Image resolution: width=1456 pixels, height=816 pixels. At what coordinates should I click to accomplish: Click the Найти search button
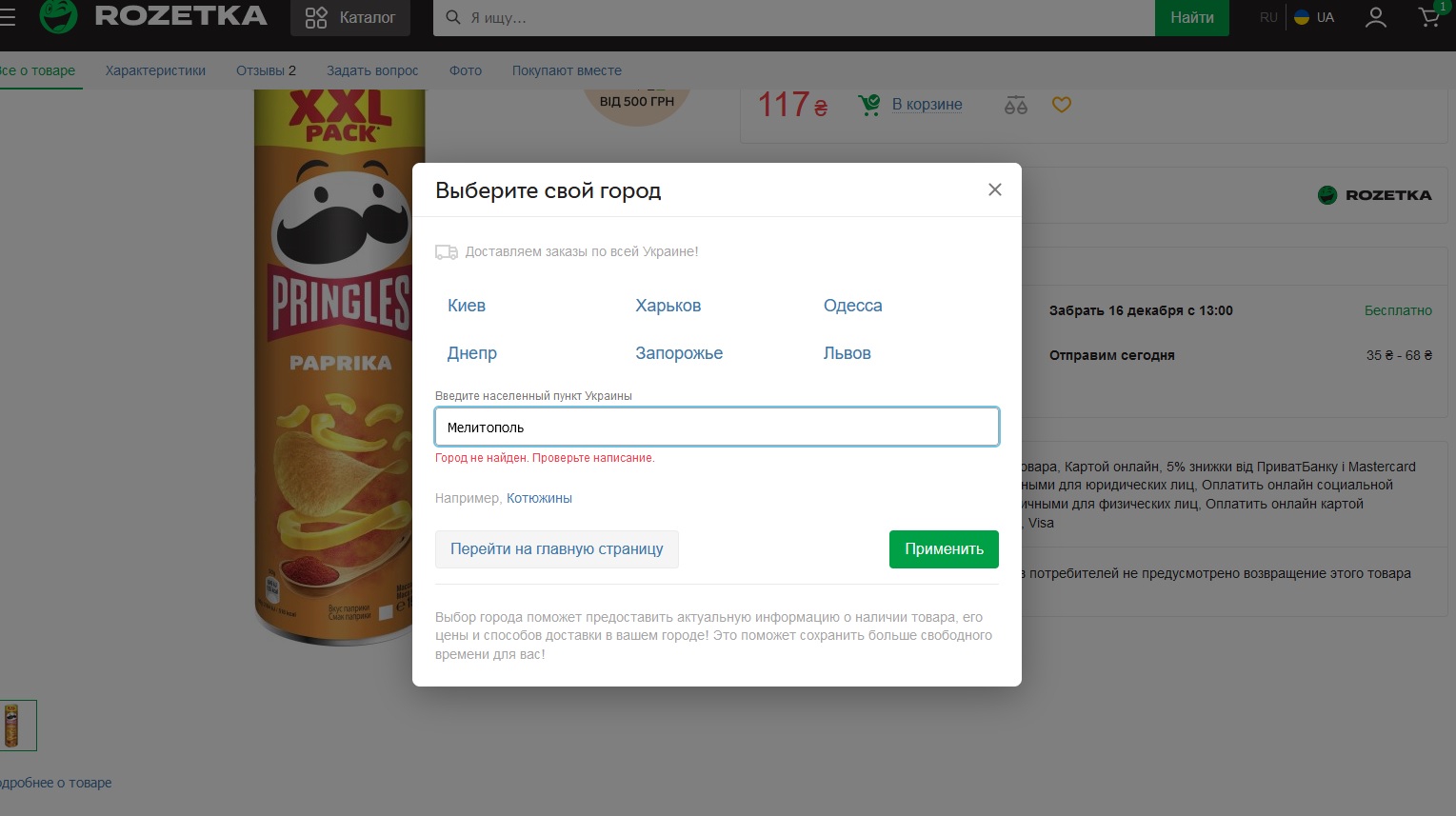coord(1192,17)
